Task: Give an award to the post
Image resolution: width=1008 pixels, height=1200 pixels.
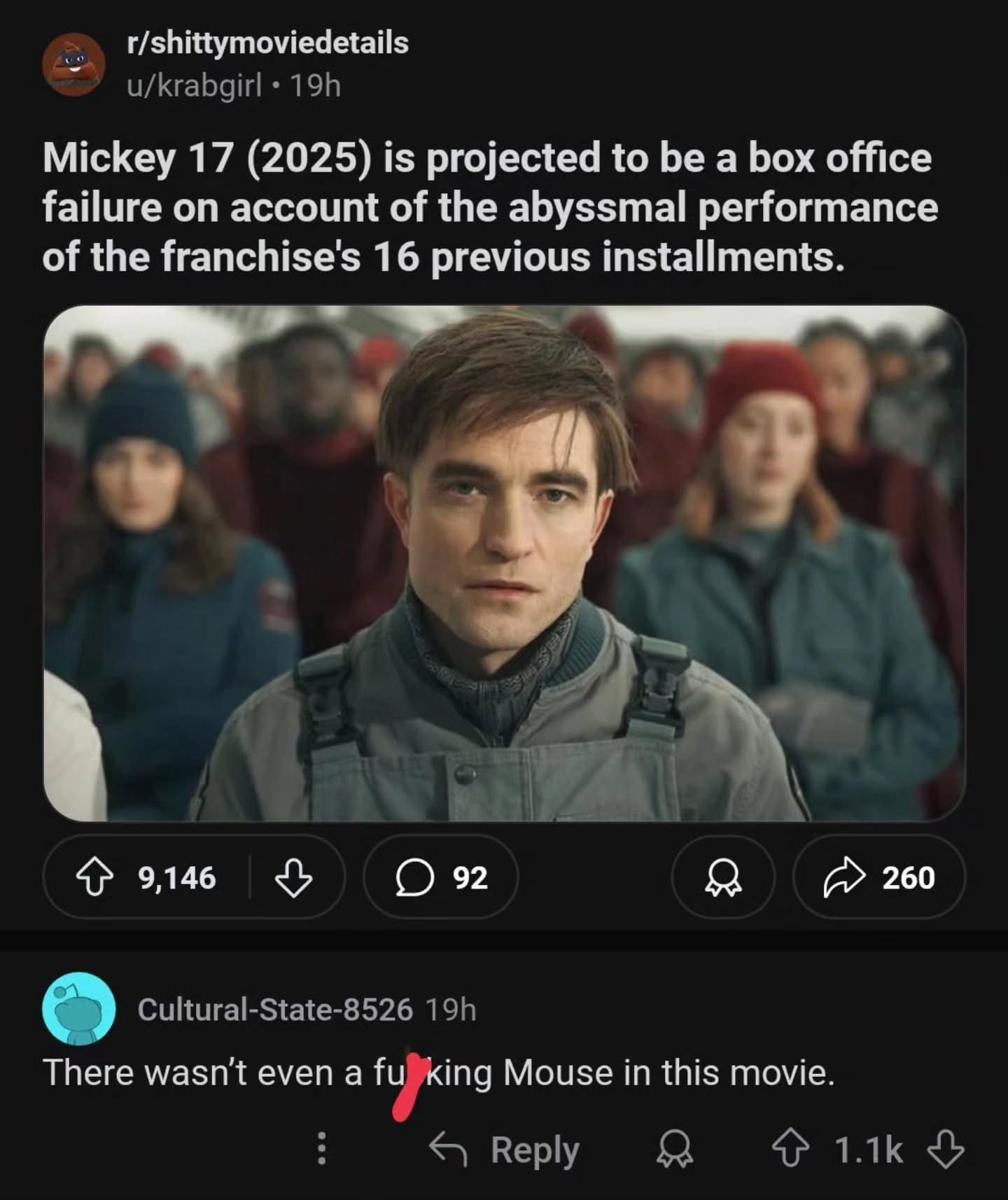Action: tap(723, 877)
